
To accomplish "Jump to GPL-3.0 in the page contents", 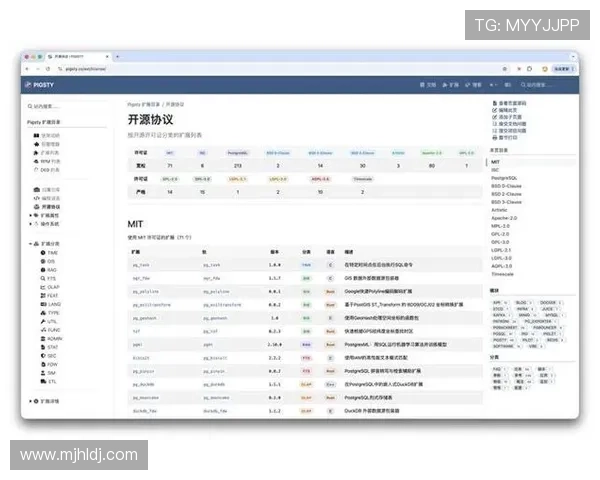I will (500, 242).
